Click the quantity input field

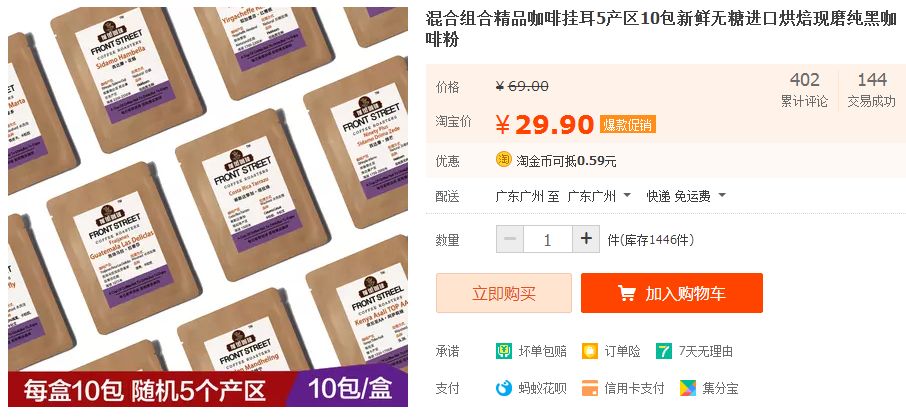pos(548,239)
